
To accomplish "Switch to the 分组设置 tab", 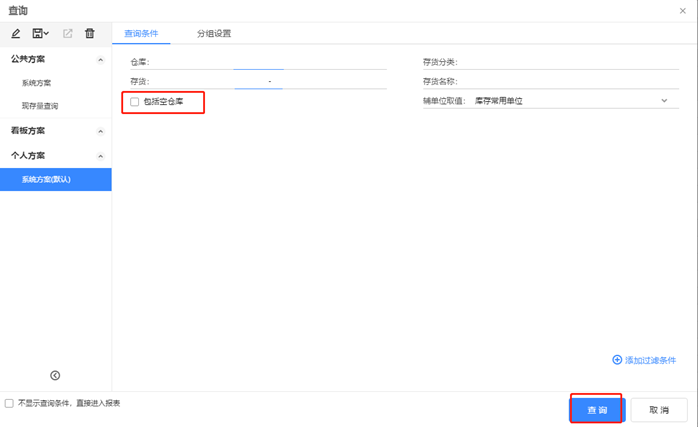I will pyautogui.click(x=214, y=33).
